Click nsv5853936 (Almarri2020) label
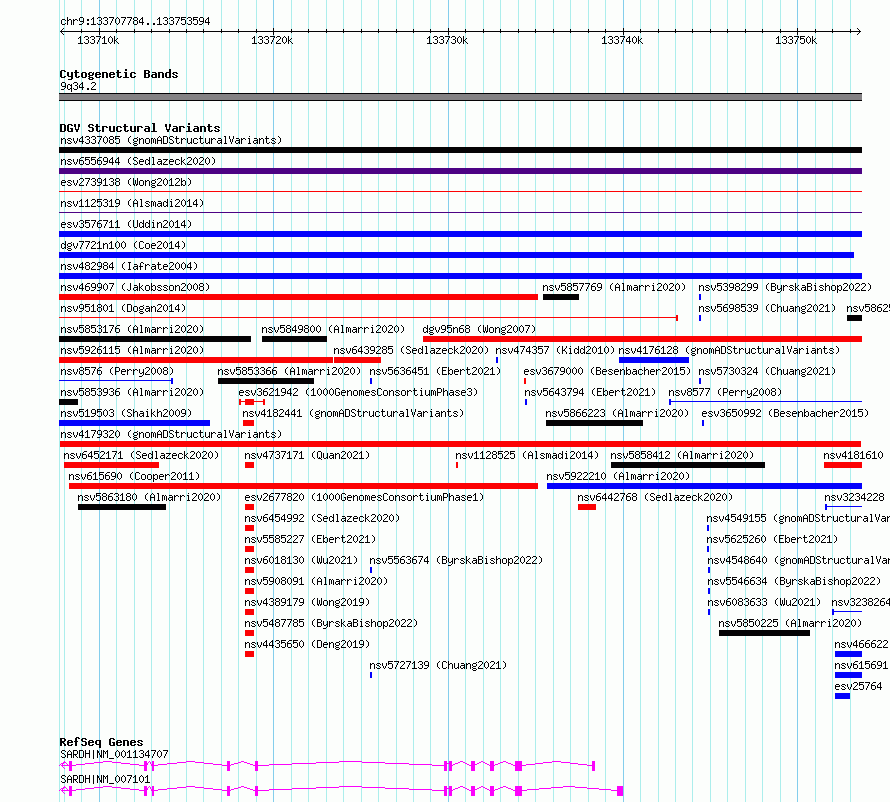 [x=132, y=392]
